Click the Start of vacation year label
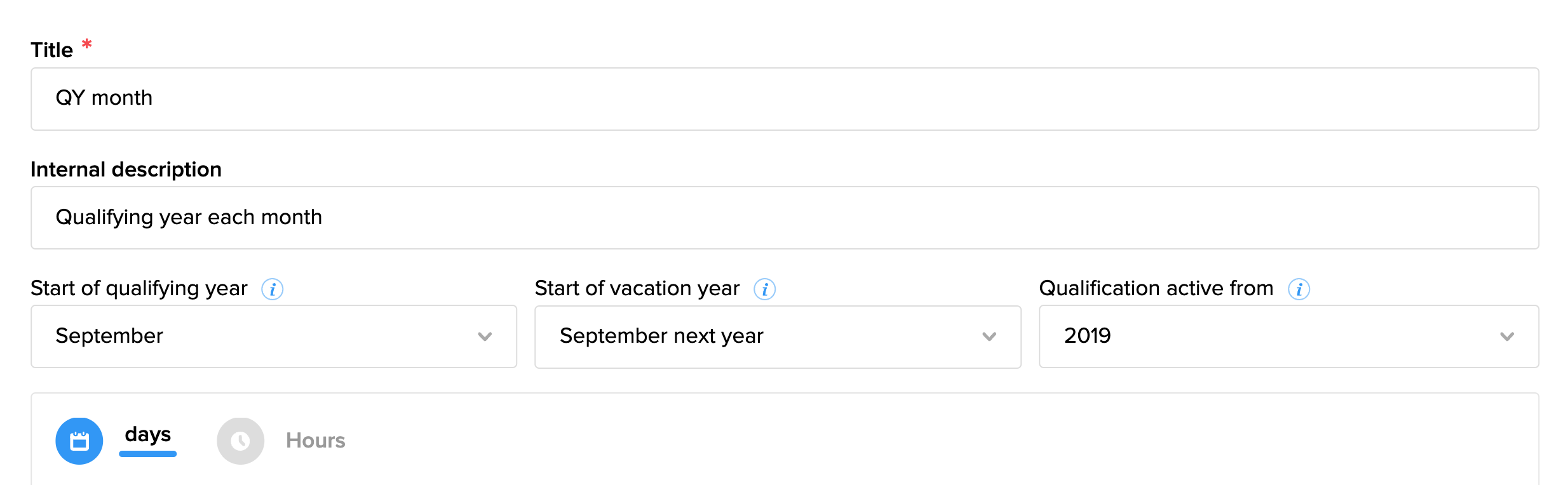Screen dimensions: 1568x485 (637, 288)
